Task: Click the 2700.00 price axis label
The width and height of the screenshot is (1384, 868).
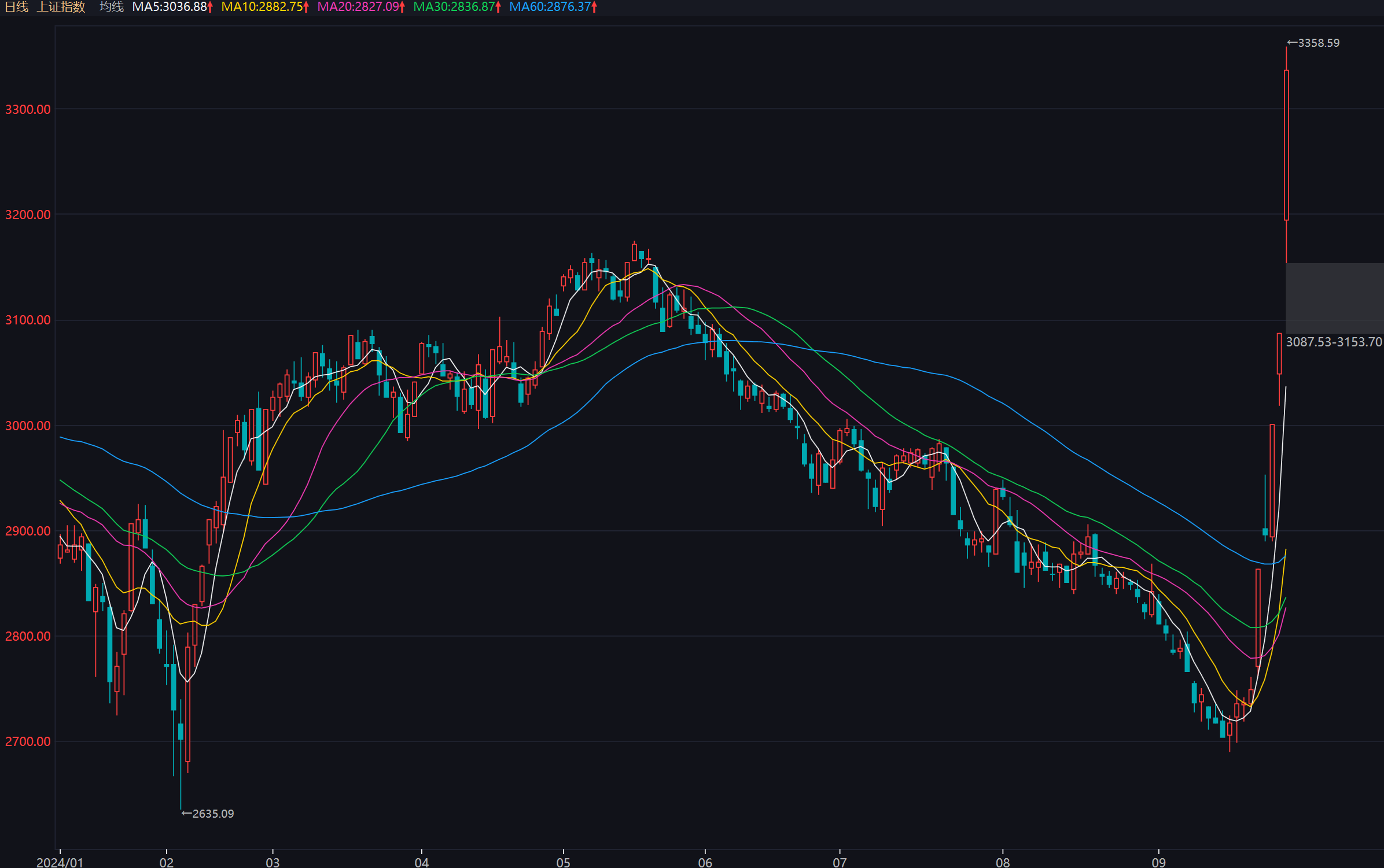Action: [28, 741]
